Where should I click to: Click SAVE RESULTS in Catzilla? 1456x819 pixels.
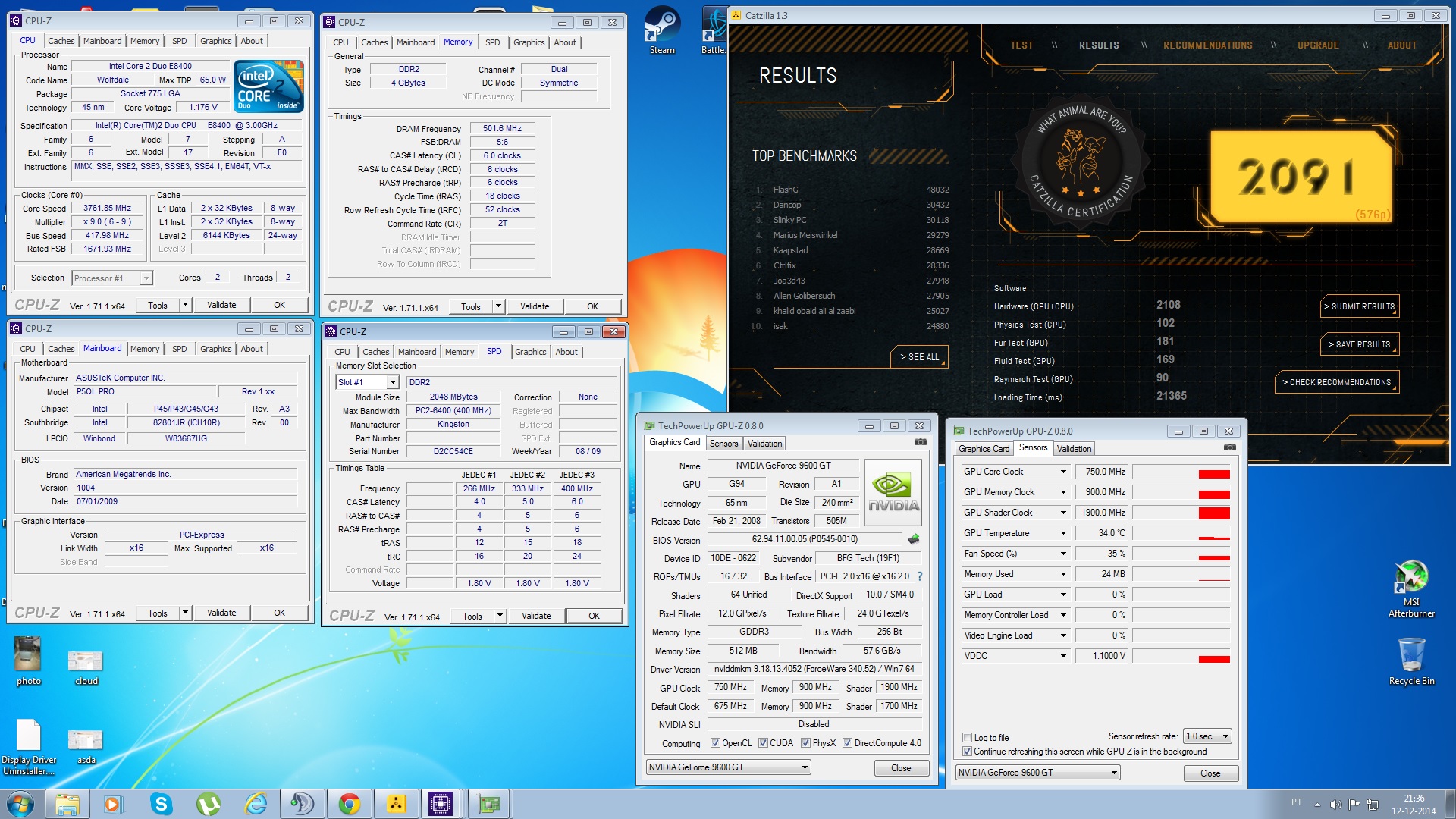(x=1360, y=344)
